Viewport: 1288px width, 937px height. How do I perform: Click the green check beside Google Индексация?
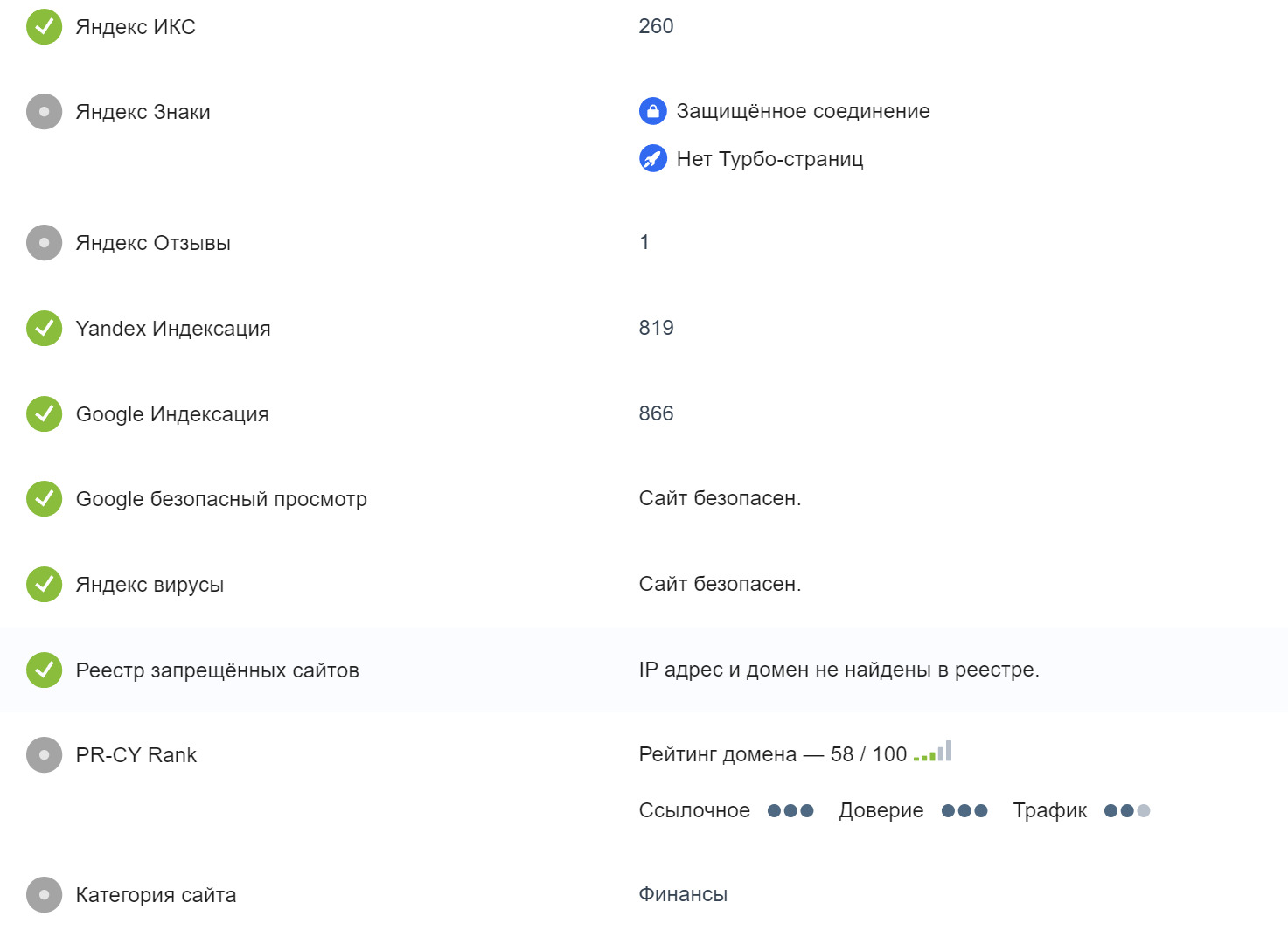pyautogui.click(x=44, y=414)
